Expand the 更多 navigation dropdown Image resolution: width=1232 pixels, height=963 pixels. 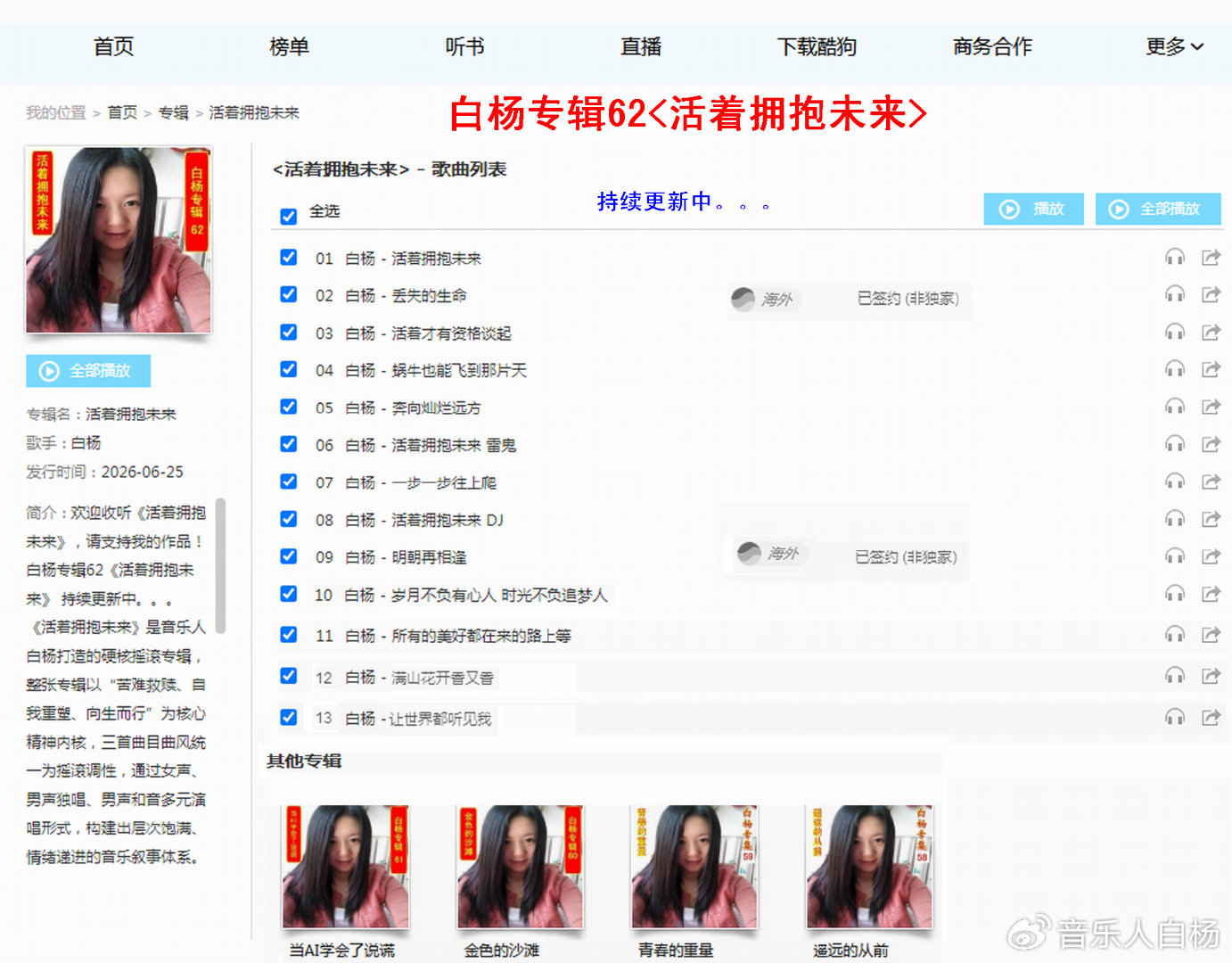pos(1174,46)
